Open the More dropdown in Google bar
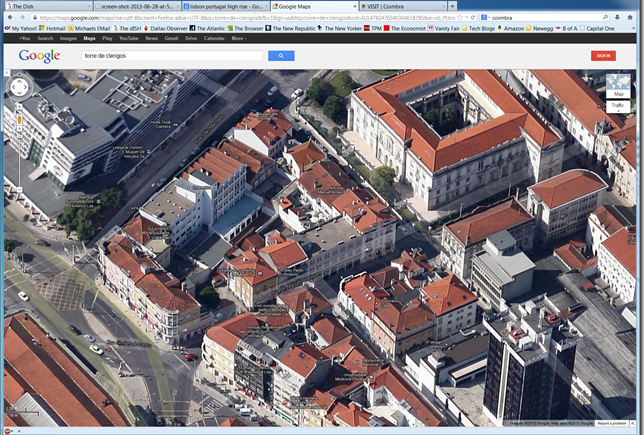 [x=240, y=38]
